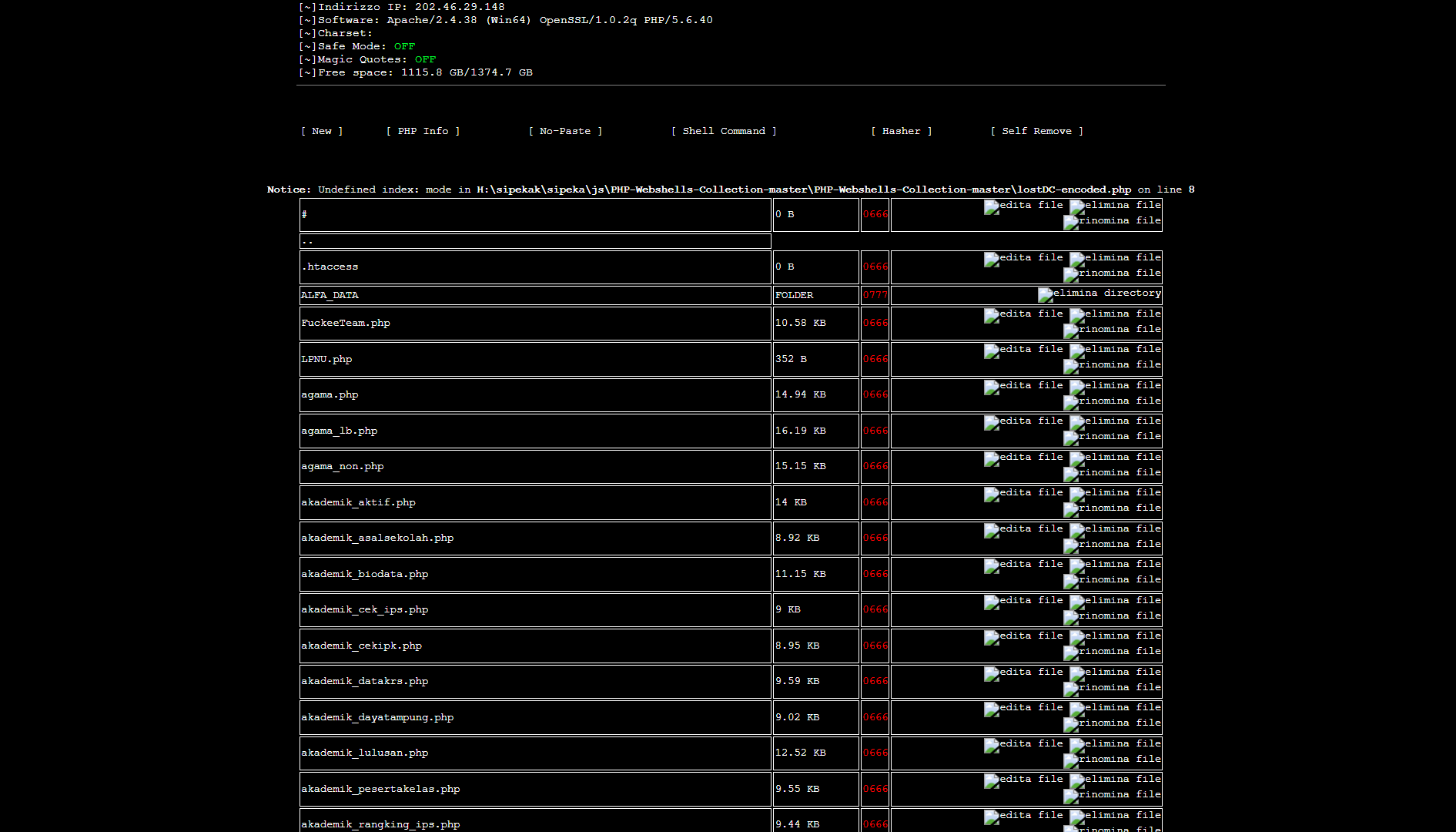Click the rinomina file icon for the '#' row
The image size is (1456, 832).
[x=1112, y=221]
